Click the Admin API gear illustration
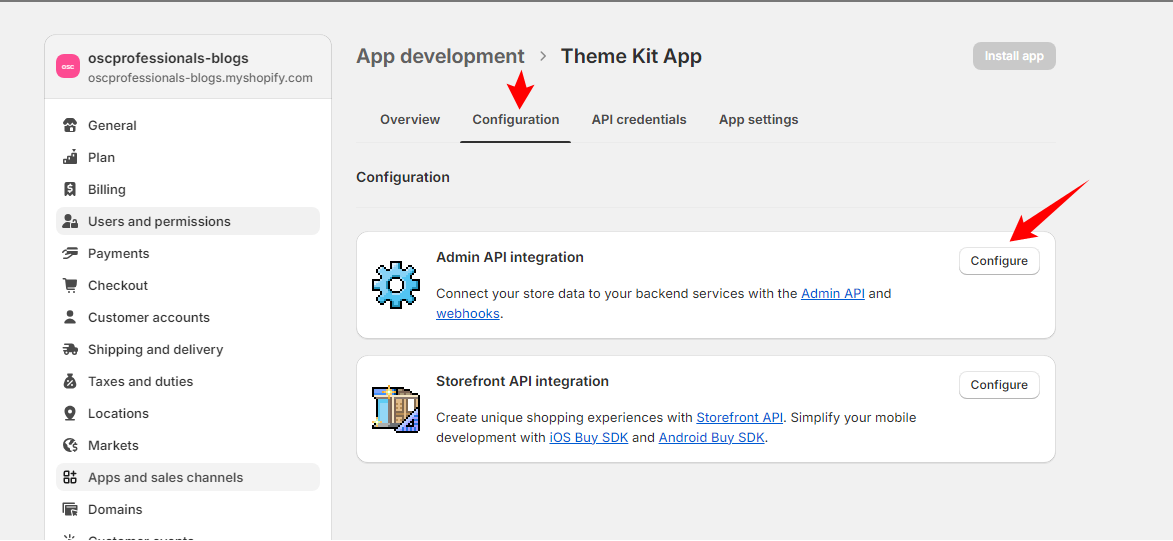1173x541 pixels. pos(395,285)
